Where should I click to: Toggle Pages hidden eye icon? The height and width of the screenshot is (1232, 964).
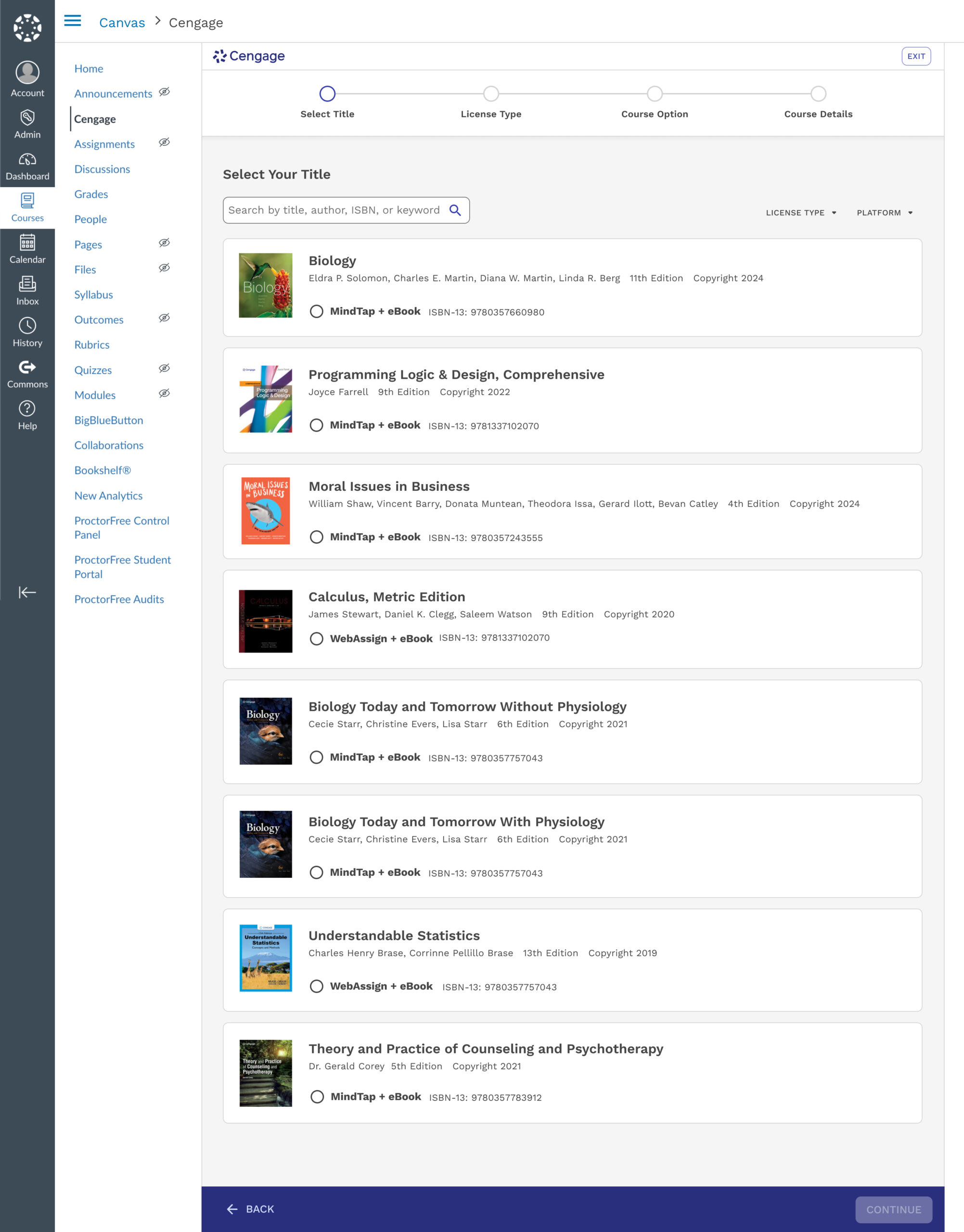tap(164, 243)
